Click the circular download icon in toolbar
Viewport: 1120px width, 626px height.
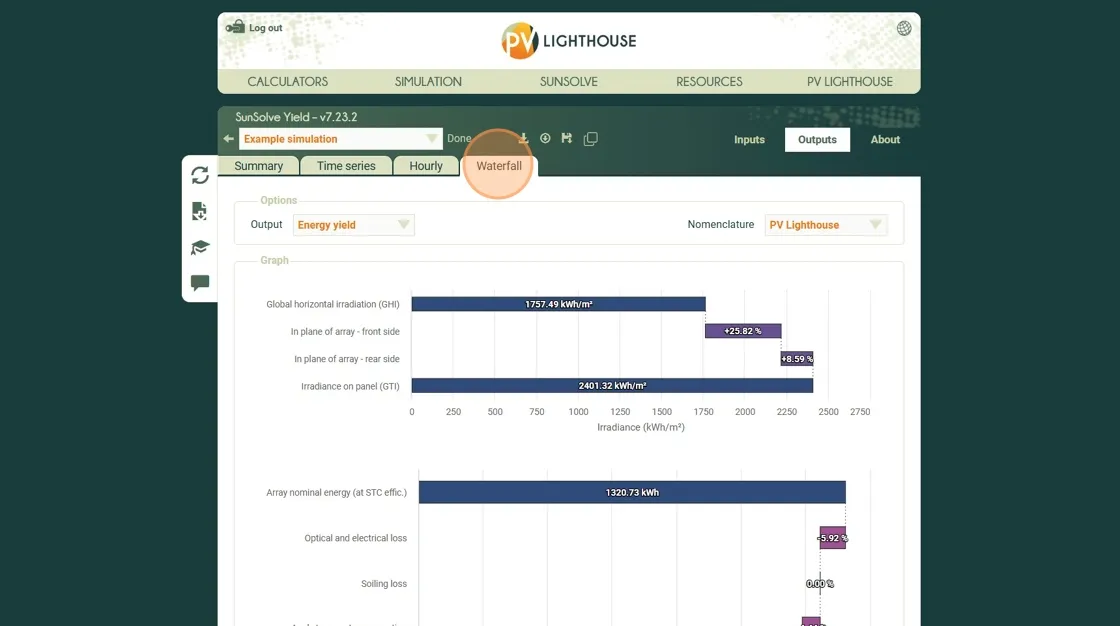click(x=545, y=139)
